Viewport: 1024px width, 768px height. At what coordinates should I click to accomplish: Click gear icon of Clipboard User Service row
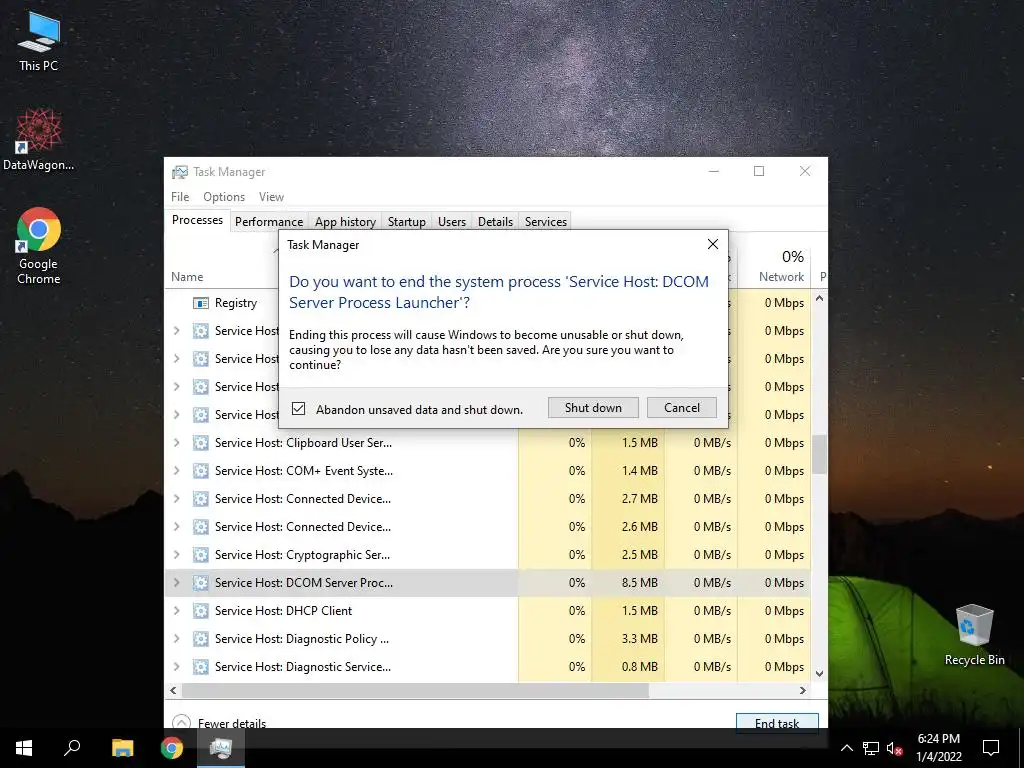[200, 443]
